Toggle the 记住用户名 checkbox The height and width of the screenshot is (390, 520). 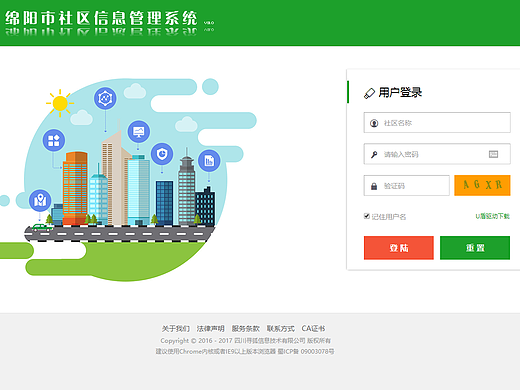point(367,216)
